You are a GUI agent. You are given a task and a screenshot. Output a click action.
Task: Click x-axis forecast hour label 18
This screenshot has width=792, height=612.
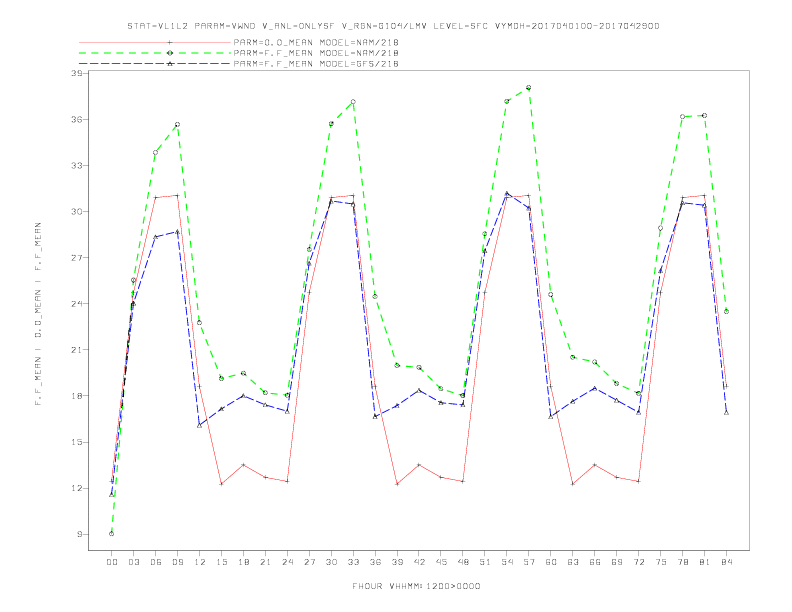[x=243, y=562]
